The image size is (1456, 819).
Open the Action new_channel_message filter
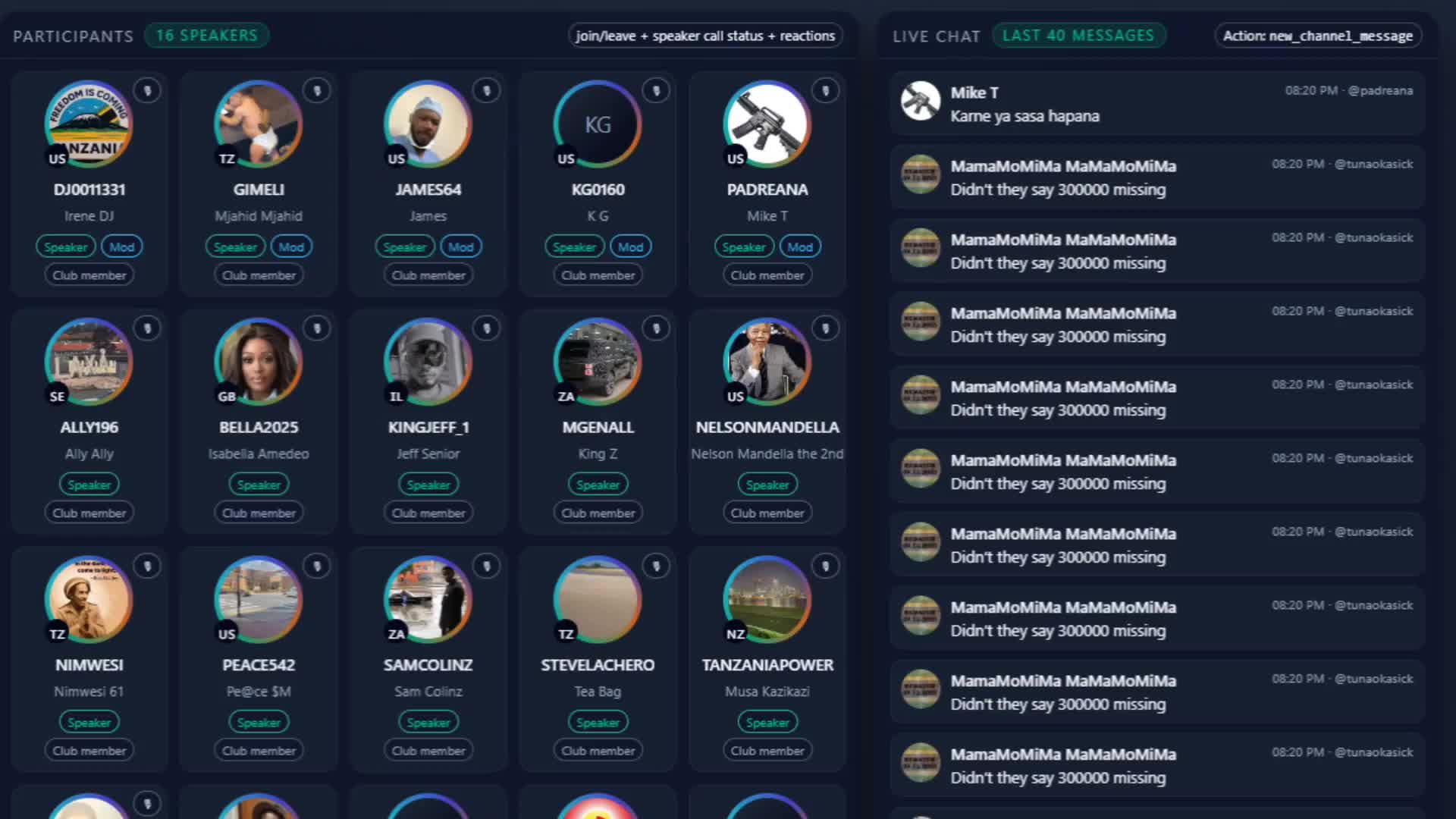click(1318, 36)
